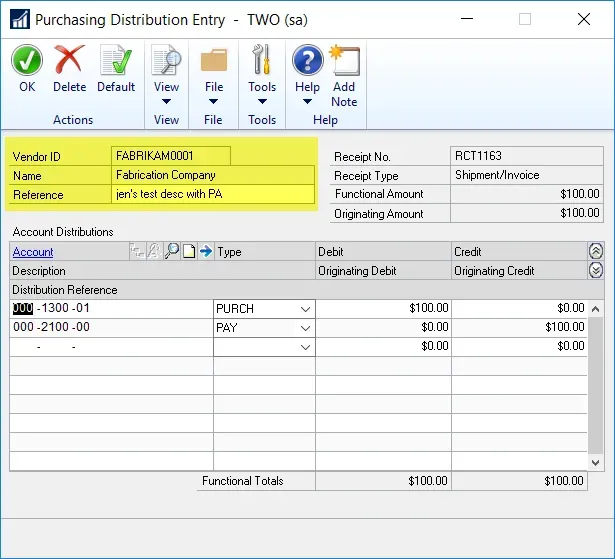
Task: Click the grid scrollbar down arrow
Action: coord(597,463)
